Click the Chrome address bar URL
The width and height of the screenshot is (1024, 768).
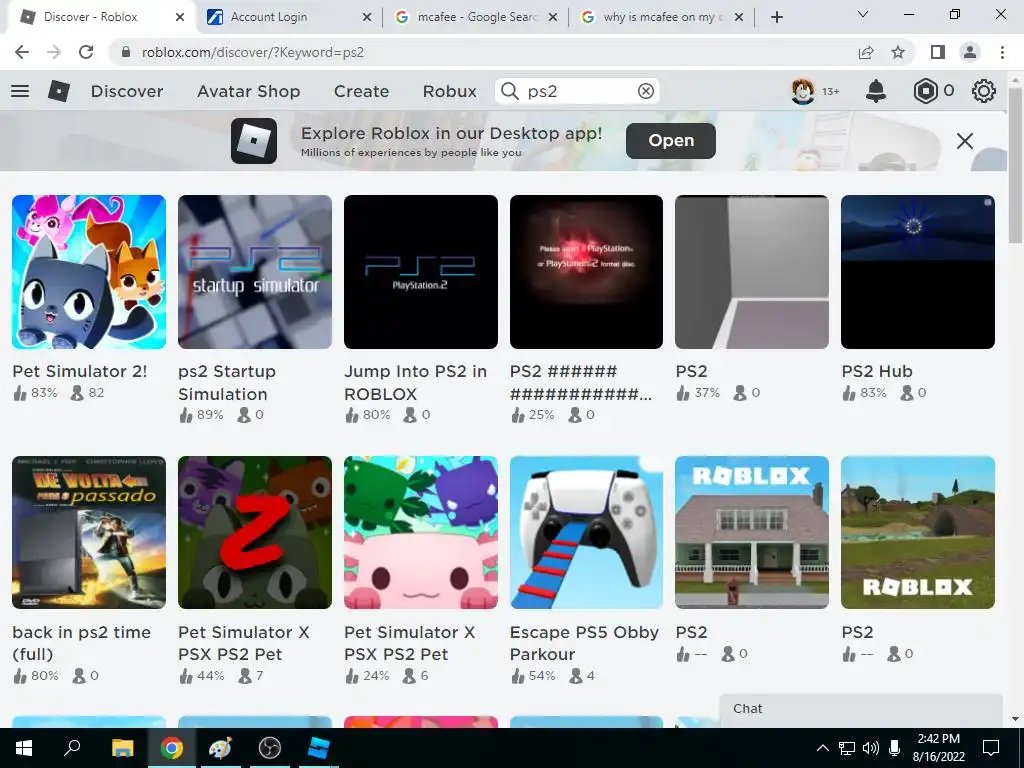[x=253, y=52]
